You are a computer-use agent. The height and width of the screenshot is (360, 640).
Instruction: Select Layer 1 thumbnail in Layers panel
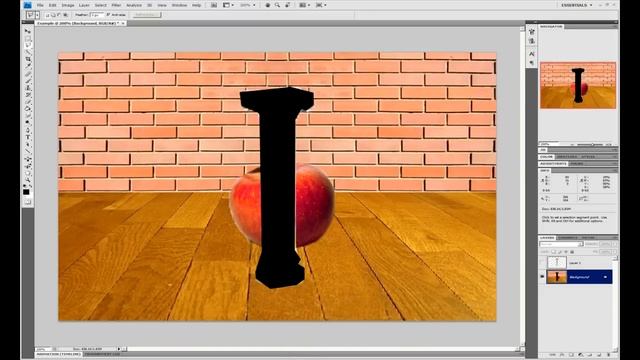pos(557,262)
